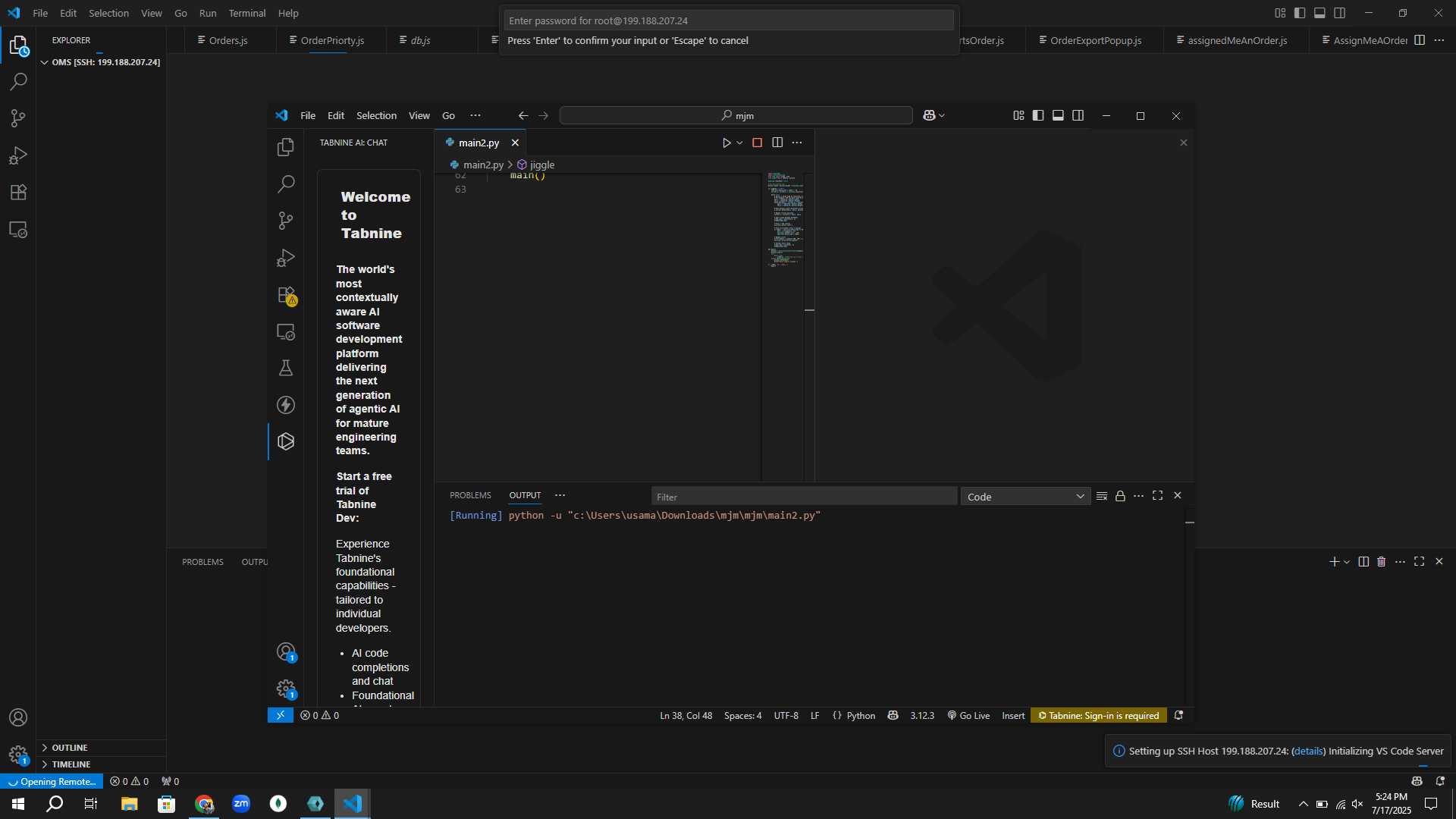
Task: Switch to PROBLEMS tab in the mjm panel
Action: pos(470,495)
